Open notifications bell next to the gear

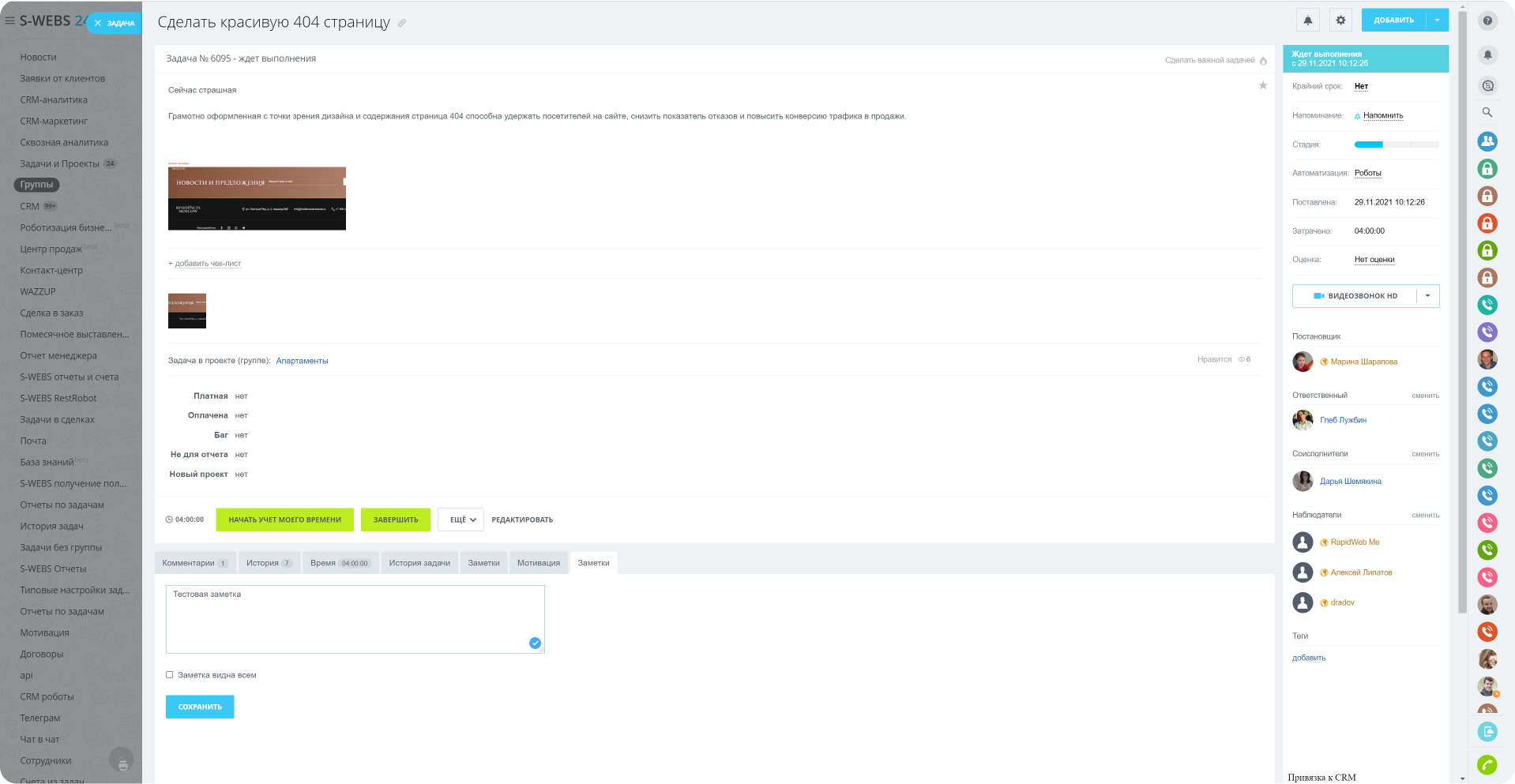tap(1308, 21)
